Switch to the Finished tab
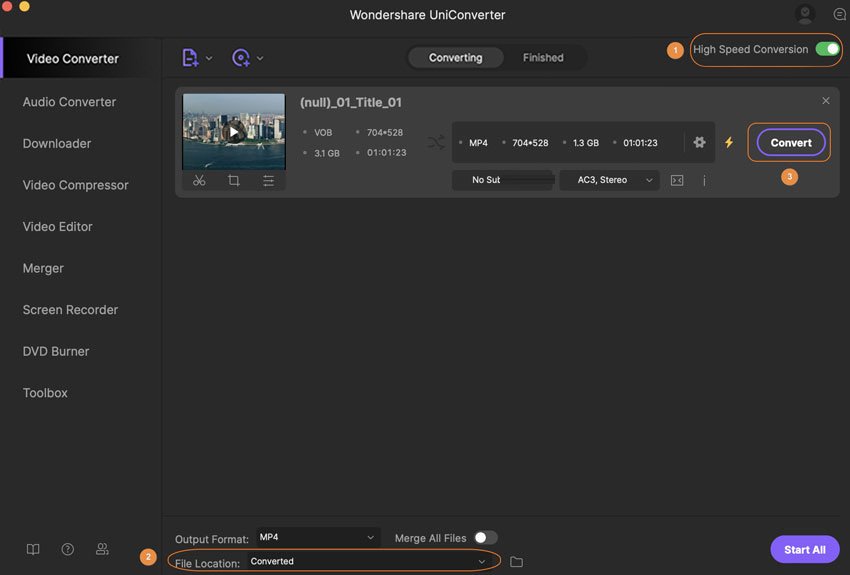This screenshot has height=575, width=850. click(543, 57)
